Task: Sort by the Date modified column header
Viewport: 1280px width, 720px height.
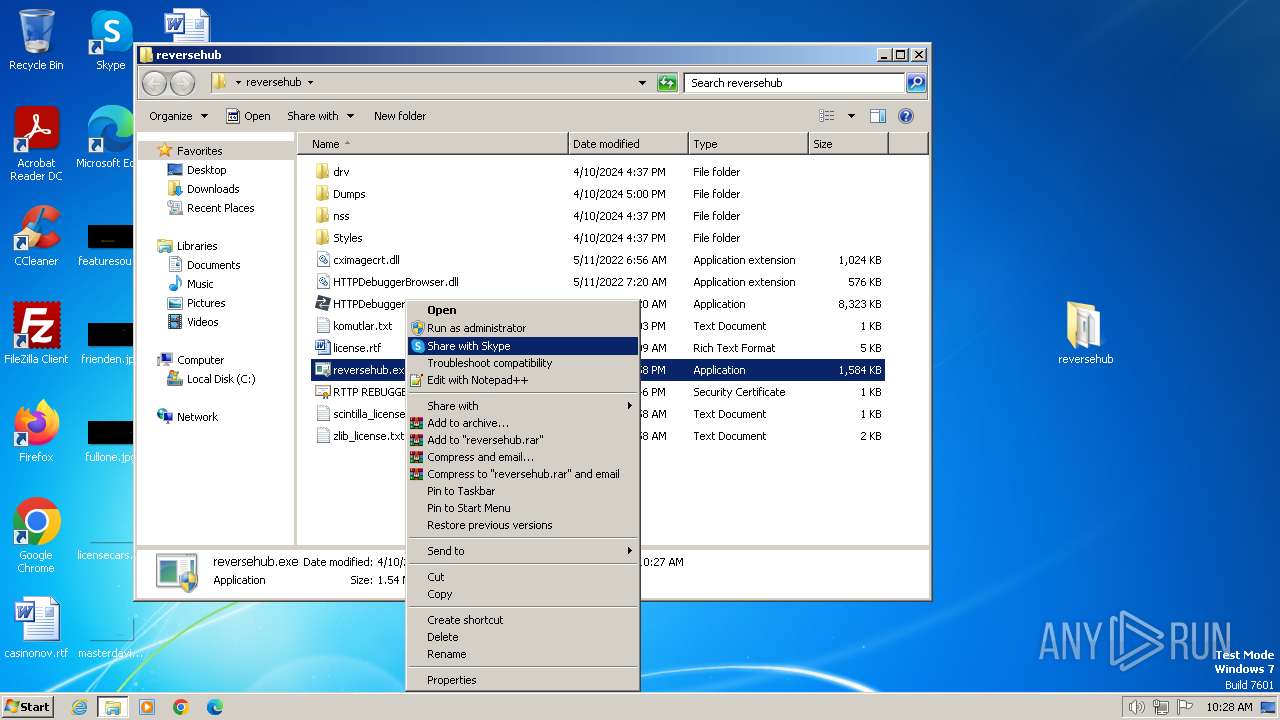Action: coord(628,144)
